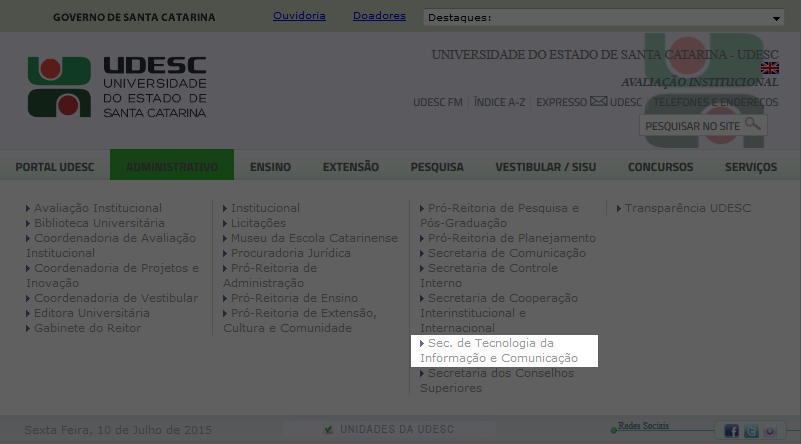Screen dimensions: 801x444
Task: Click Universidade do Estado de Santa Catarina - UDESC title
Action: pyautogui.click(x=605, y=55)
